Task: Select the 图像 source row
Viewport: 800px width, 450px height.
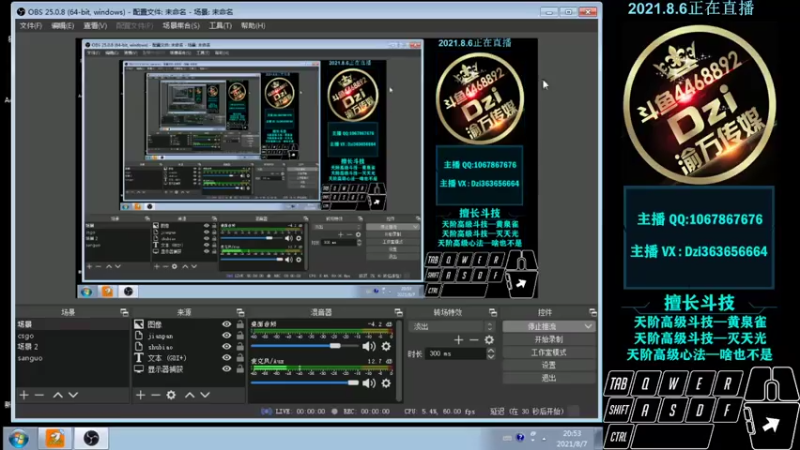Action: tap(189, 324)
